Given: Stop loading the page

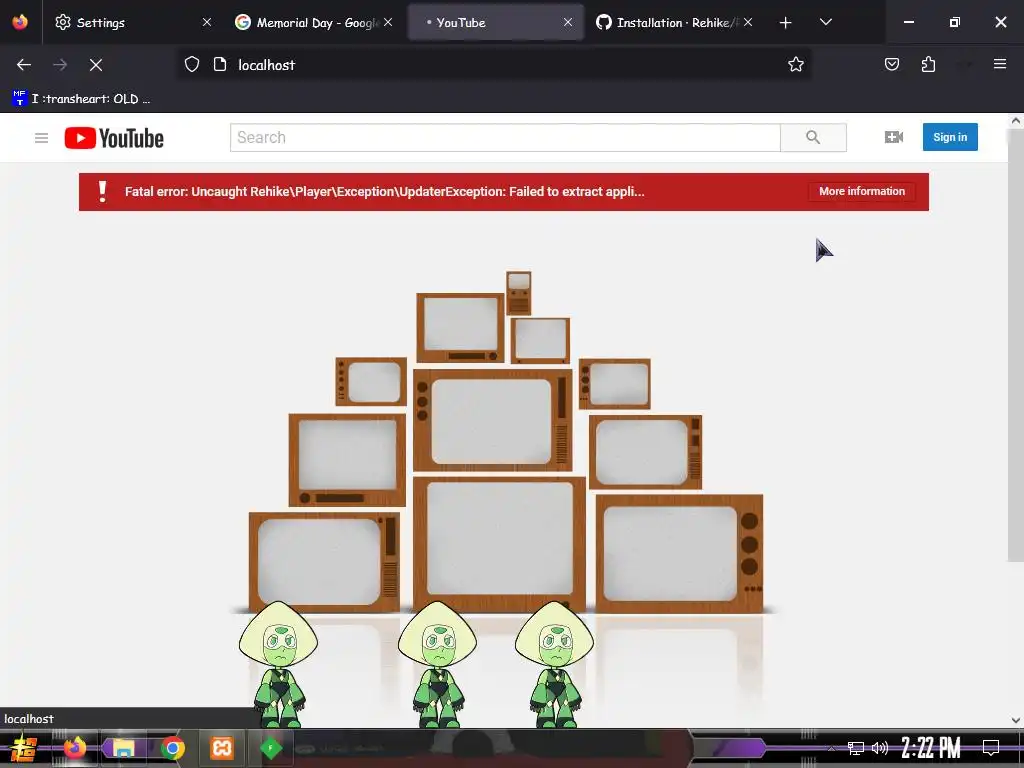Looking at the screenshot, I should (x=96, y=65).
